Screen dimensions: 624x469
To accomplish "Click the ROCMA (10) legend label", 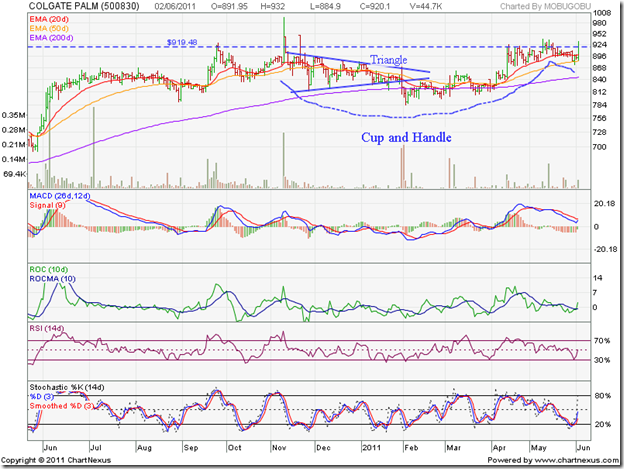I will tap(53, 279).
